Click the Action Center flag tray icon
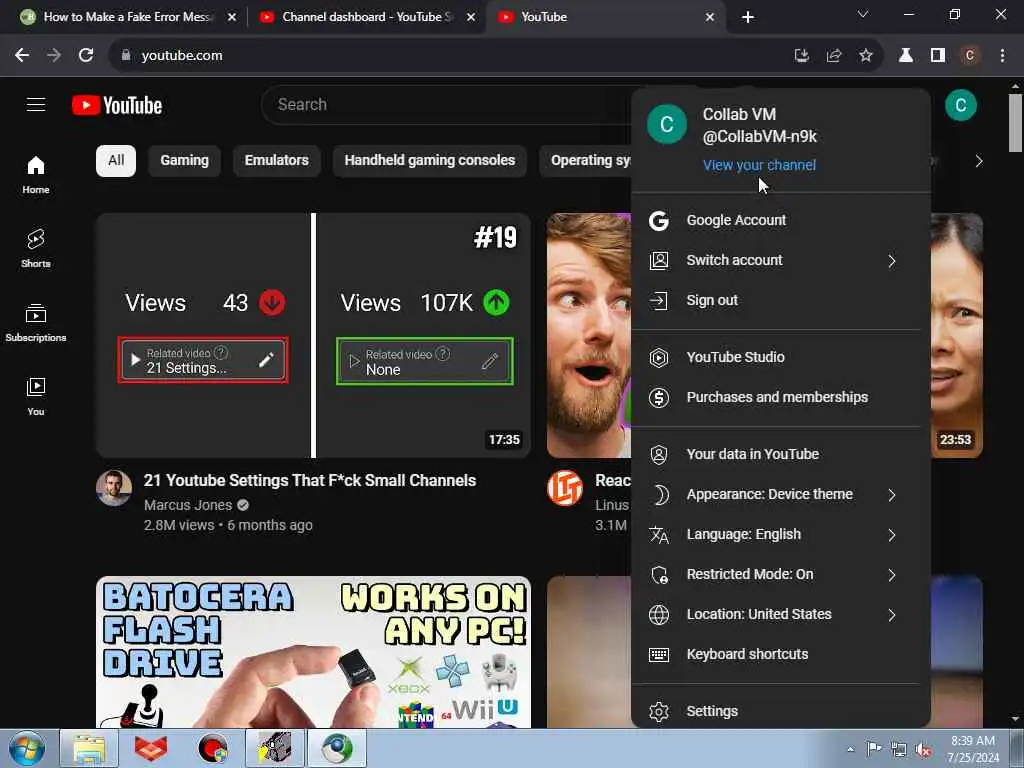 [x=873, y=749]
